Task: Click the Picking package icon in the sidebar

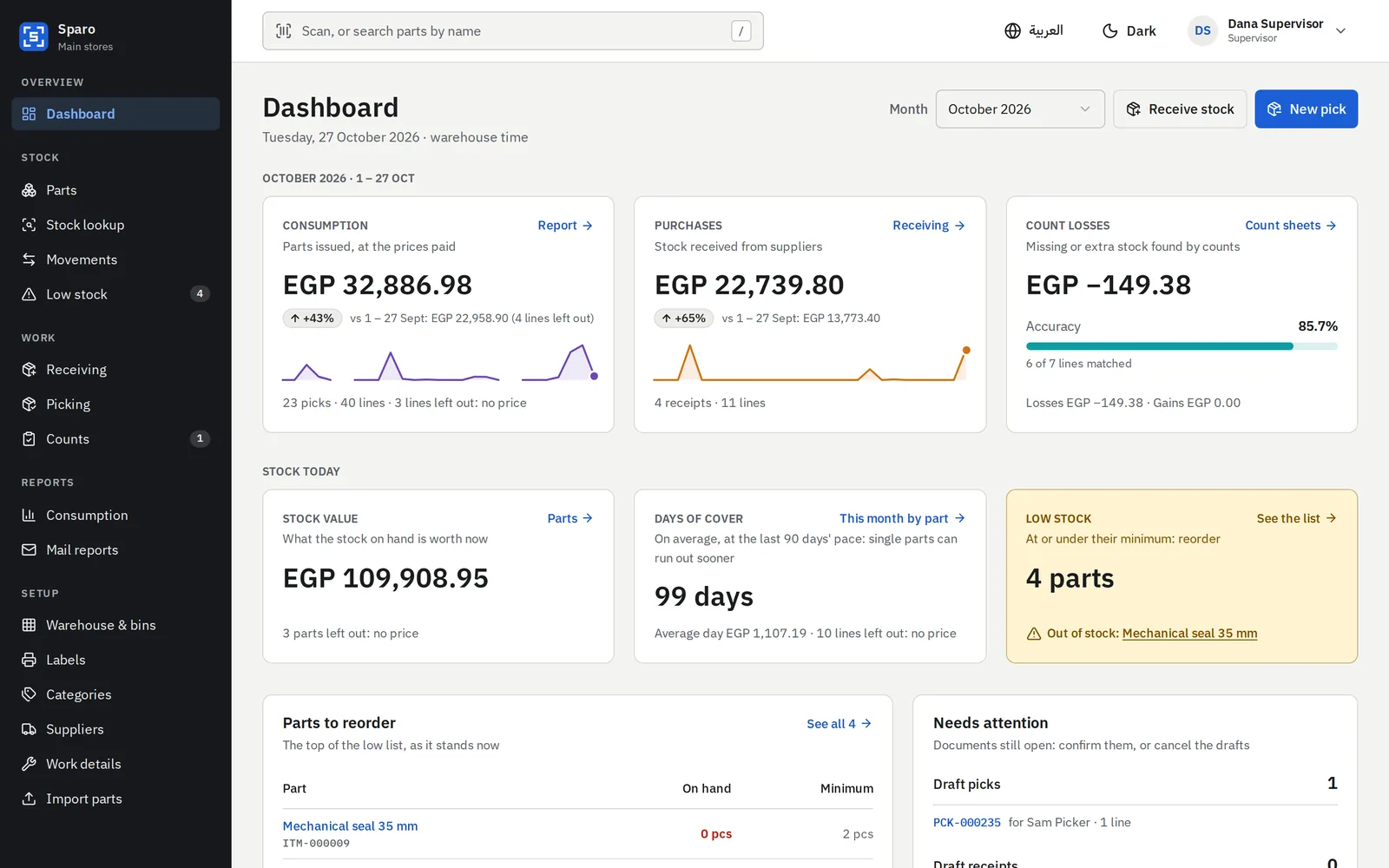Action: [29, 404]
